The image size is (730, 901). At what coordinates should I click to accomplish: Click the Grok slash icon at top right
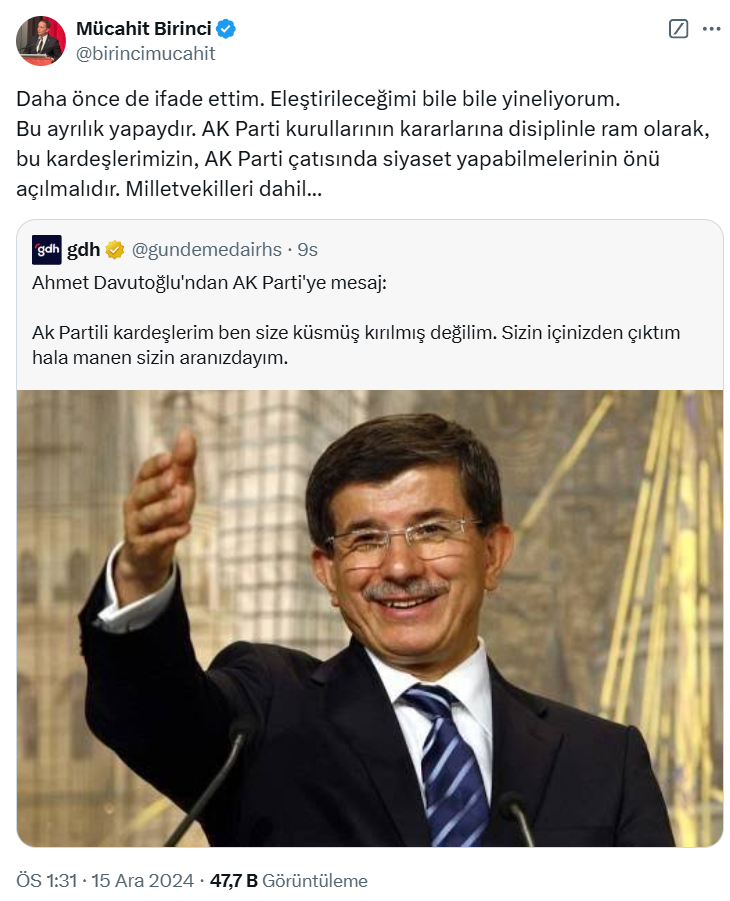tap(678, 29)
